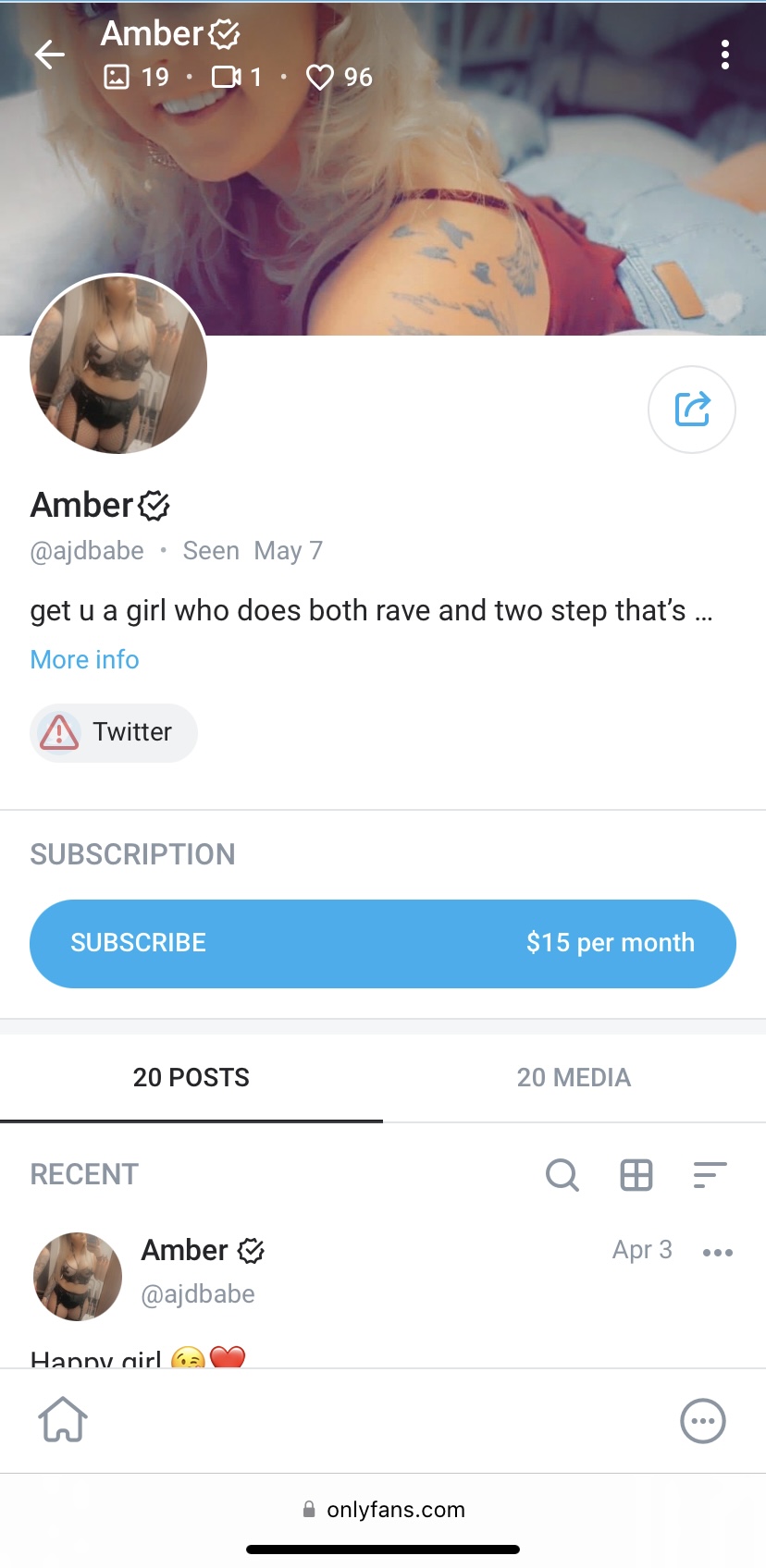
Task: Go to the home feed icon
Action: [x=63, y=1420]
